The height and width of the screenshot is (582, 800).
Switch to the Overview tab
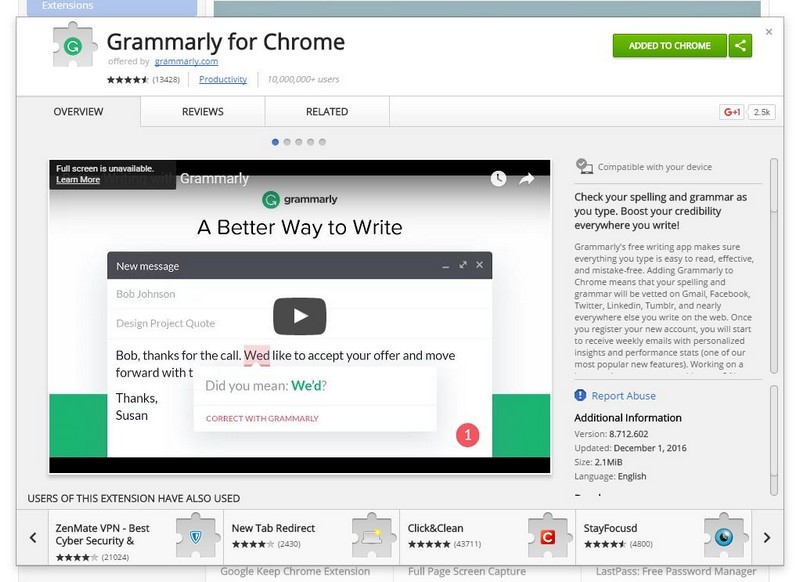tap(79, 112)
